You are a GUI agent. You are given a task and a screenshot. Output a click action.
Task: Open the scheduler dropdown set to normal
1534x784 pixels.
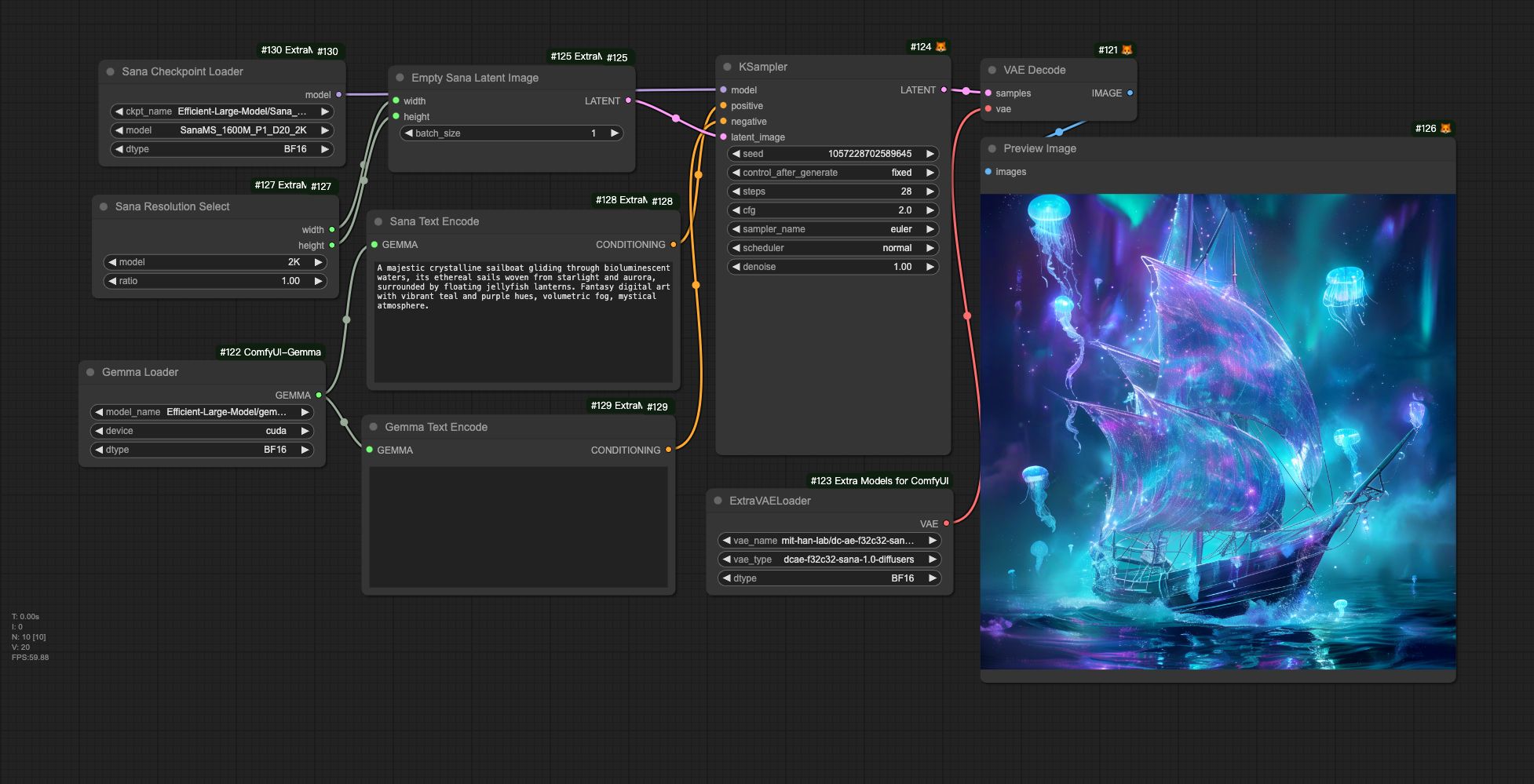[832, 248]
